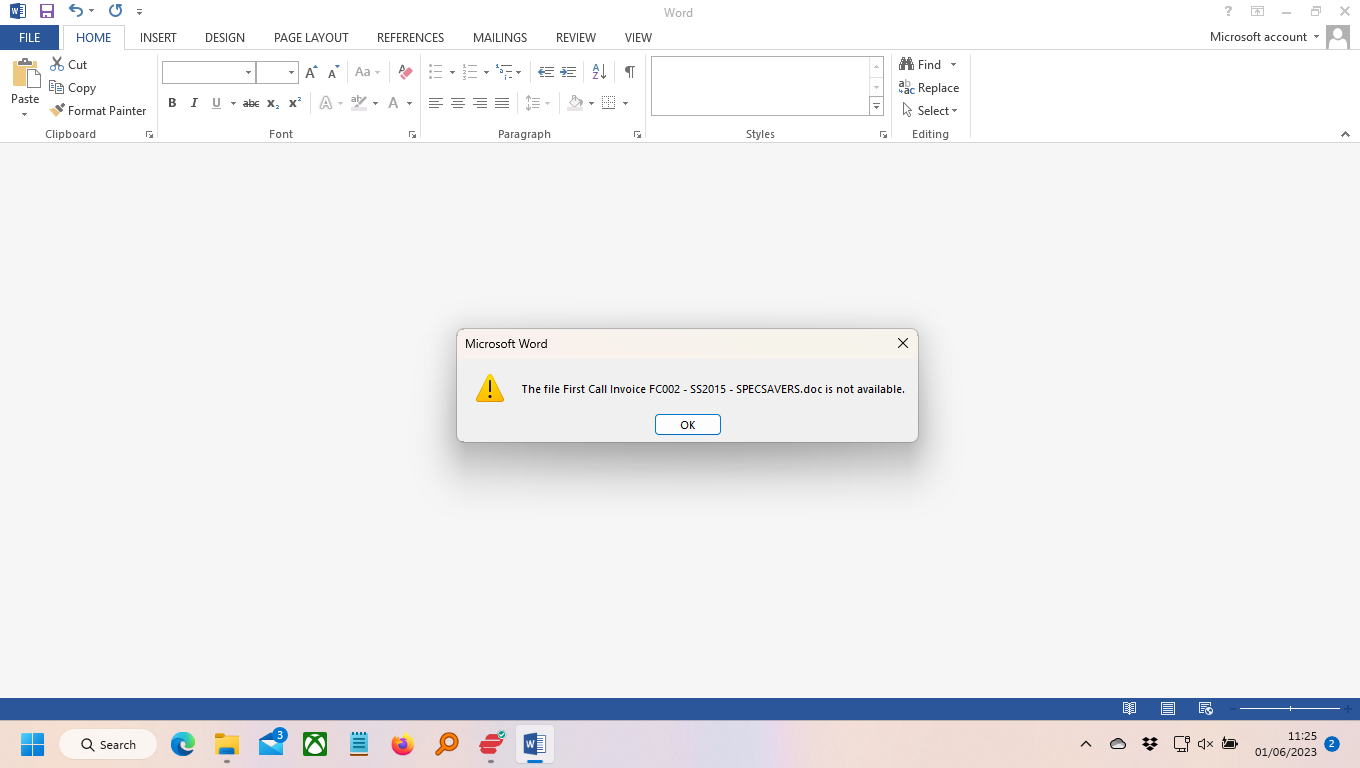This screenshot has height=768, width=1360.
Task: Click the Shading paint bucket button
Action: point(575,103)
